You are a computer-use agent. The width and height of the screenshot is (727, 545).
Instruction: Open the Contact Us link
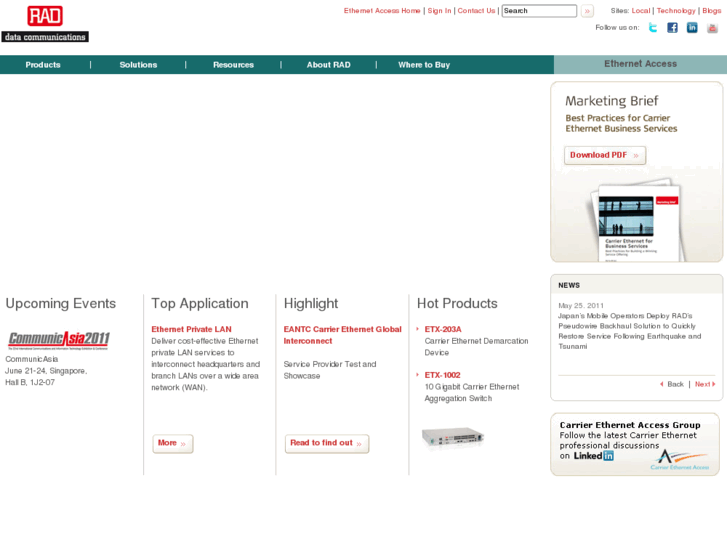476,11
